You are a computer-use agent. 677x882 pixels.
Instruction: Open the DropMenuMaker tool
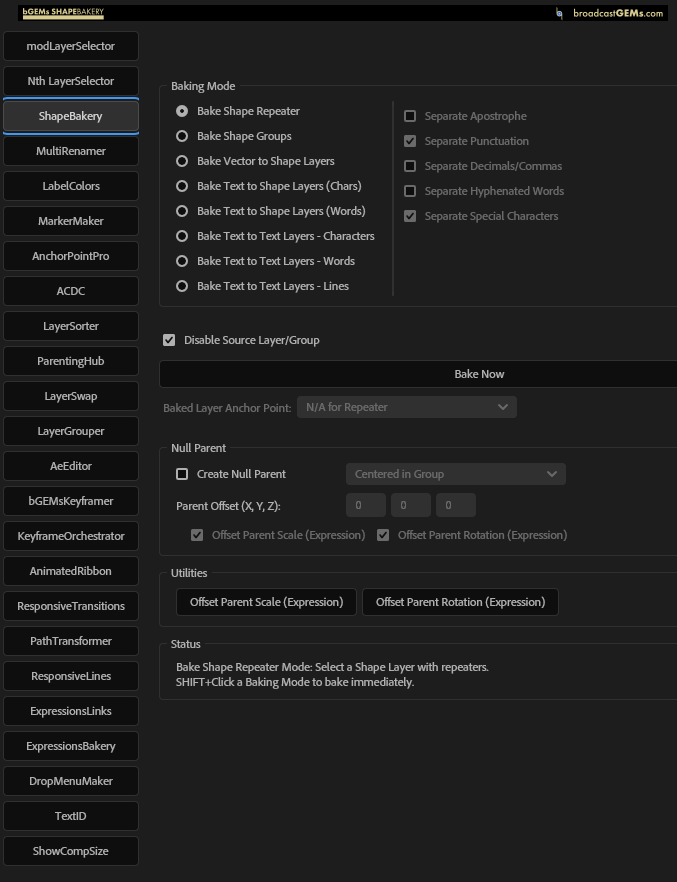pos(70,781)
